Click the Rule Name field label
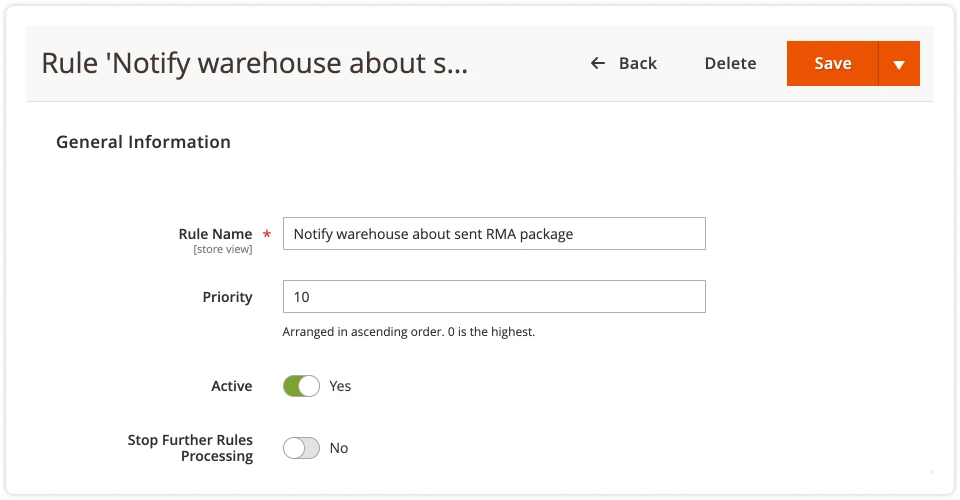 point(215,234)
